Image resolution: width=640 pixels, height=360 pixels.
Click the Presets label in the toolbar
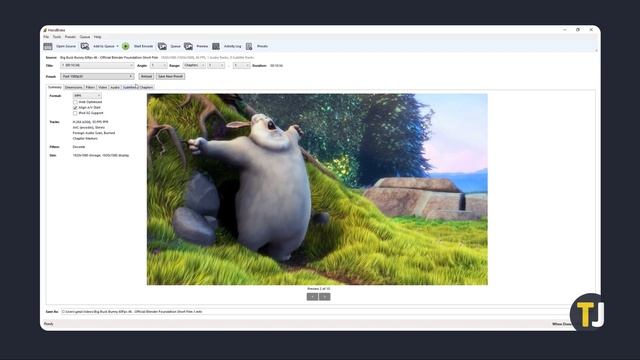[262, 47]
